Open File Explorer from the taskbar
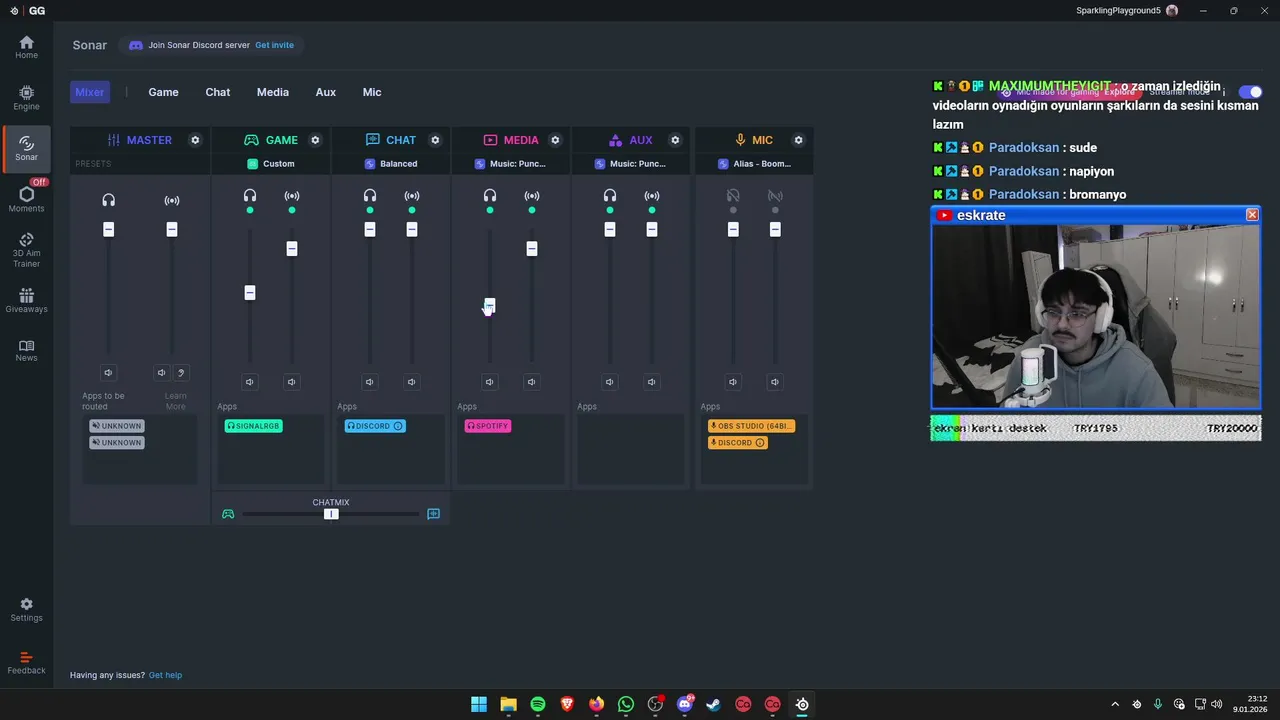Image resolution: width=1280 pixels, height=720 pixels. click(508, 704)
